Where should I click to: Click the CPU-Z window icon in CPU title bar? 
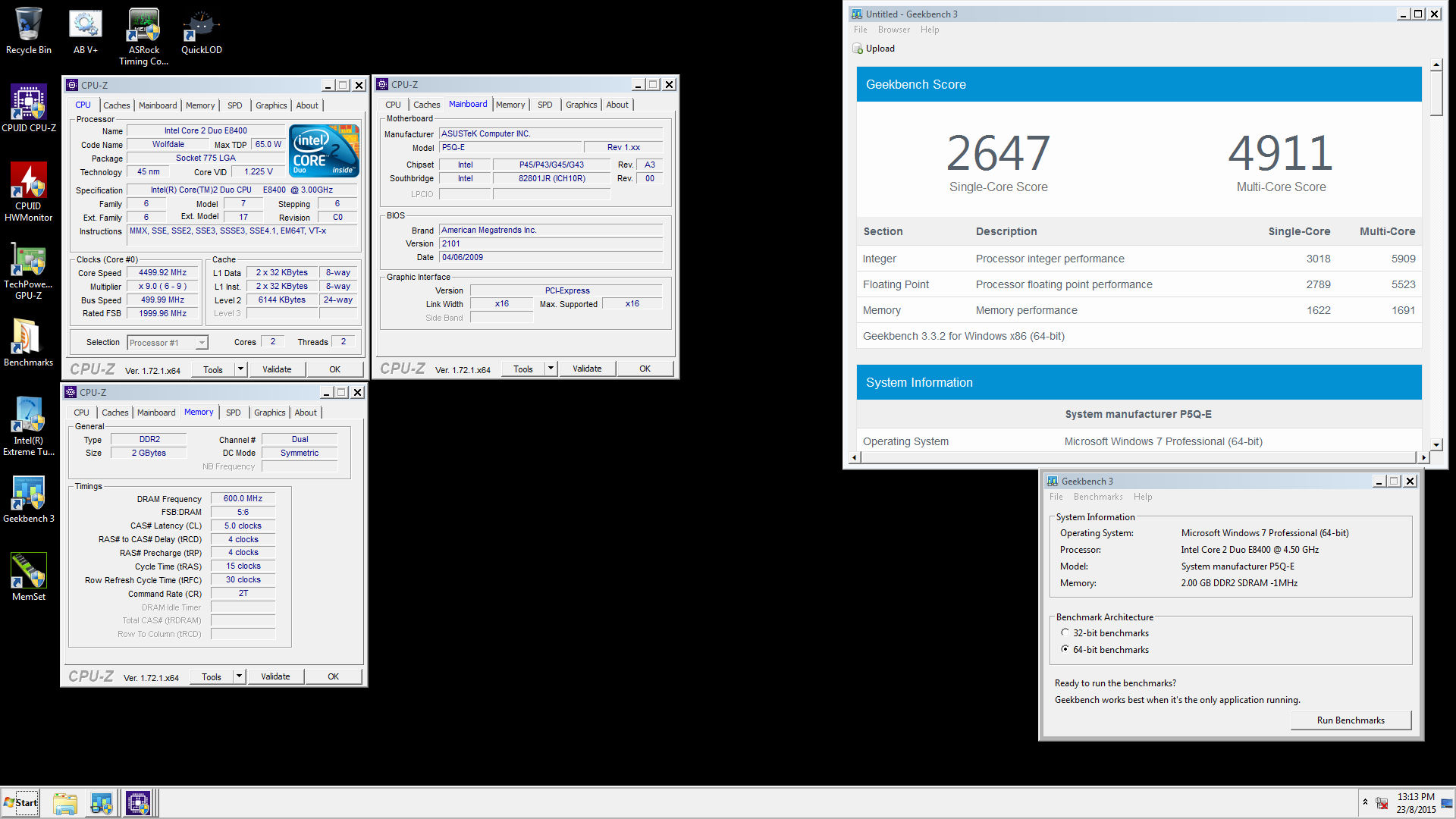[x=72, y=85]
